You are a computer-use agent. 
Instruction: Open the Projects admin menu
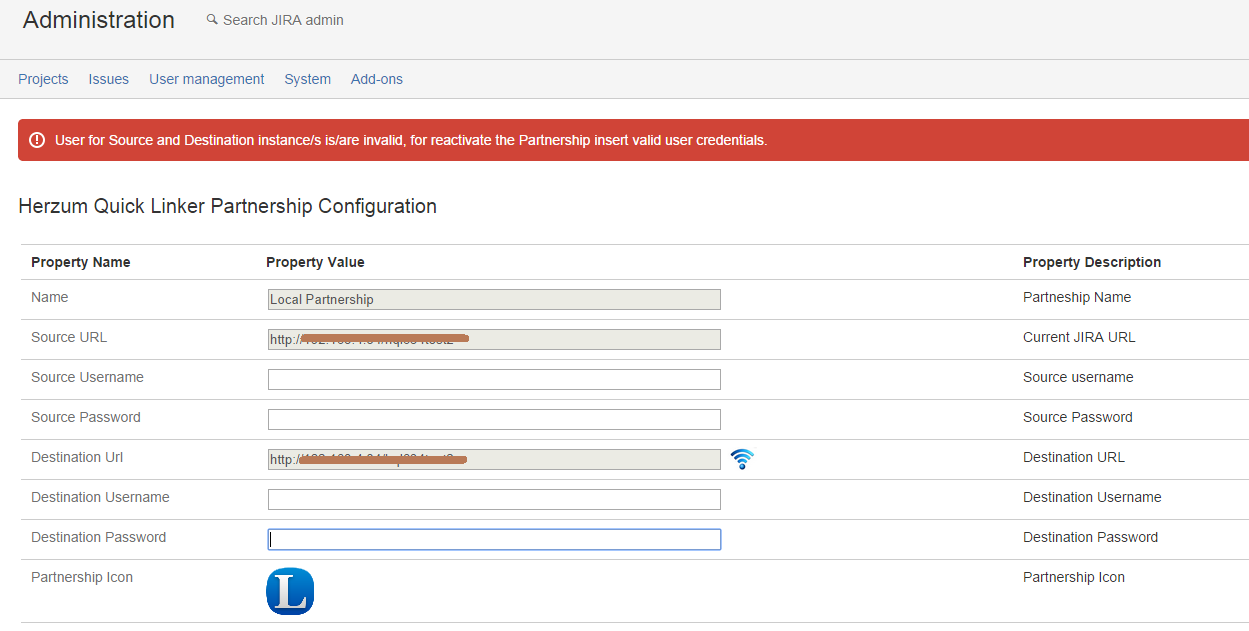coord(43,79)
